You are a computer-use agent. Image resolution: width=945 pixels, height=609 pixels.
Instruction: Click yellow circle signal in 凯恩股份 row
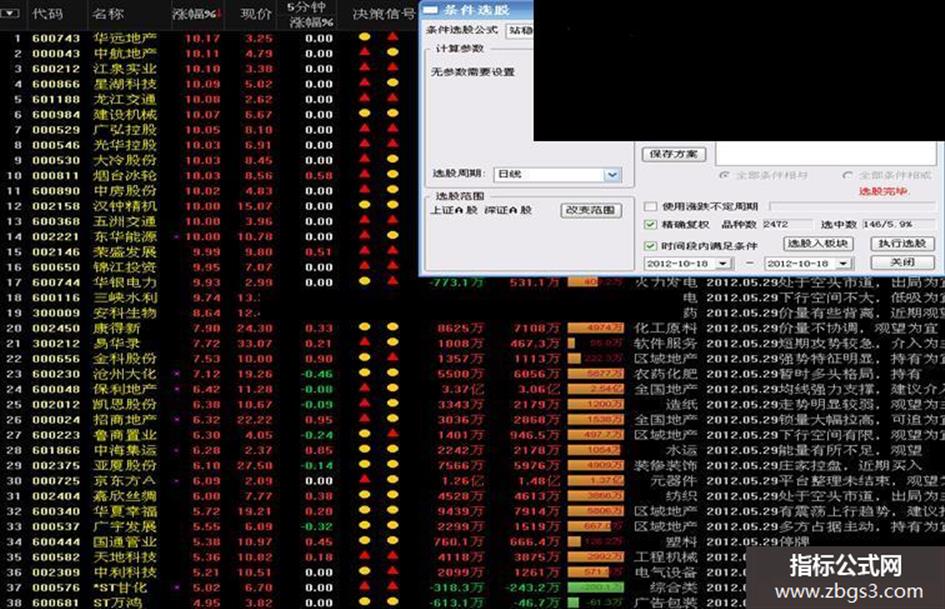click(x=393, y=403)
